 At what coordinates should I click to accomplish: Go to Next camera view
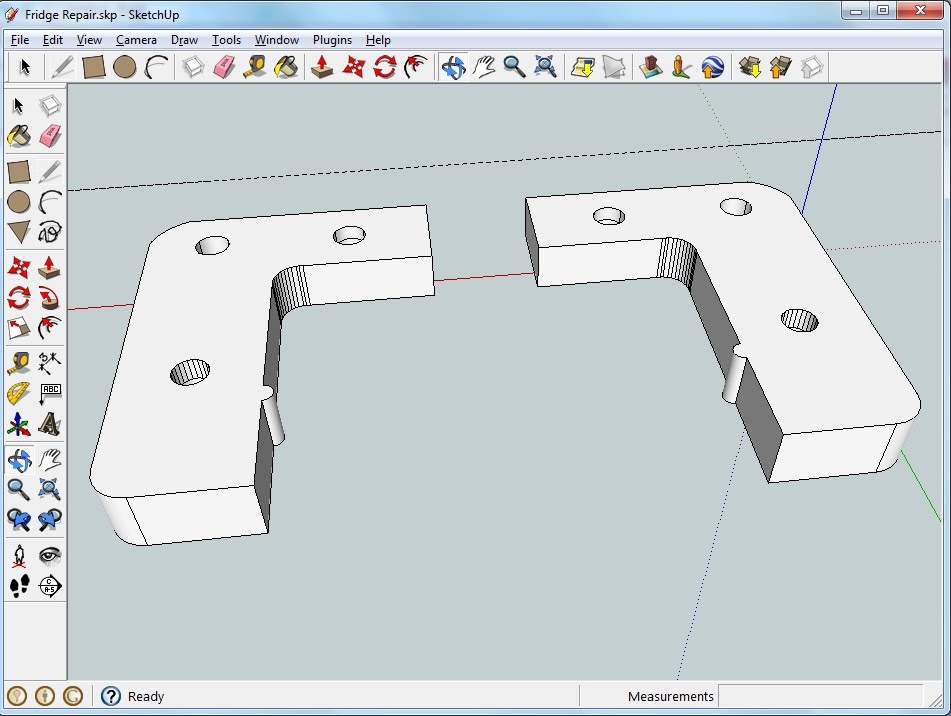50,520
